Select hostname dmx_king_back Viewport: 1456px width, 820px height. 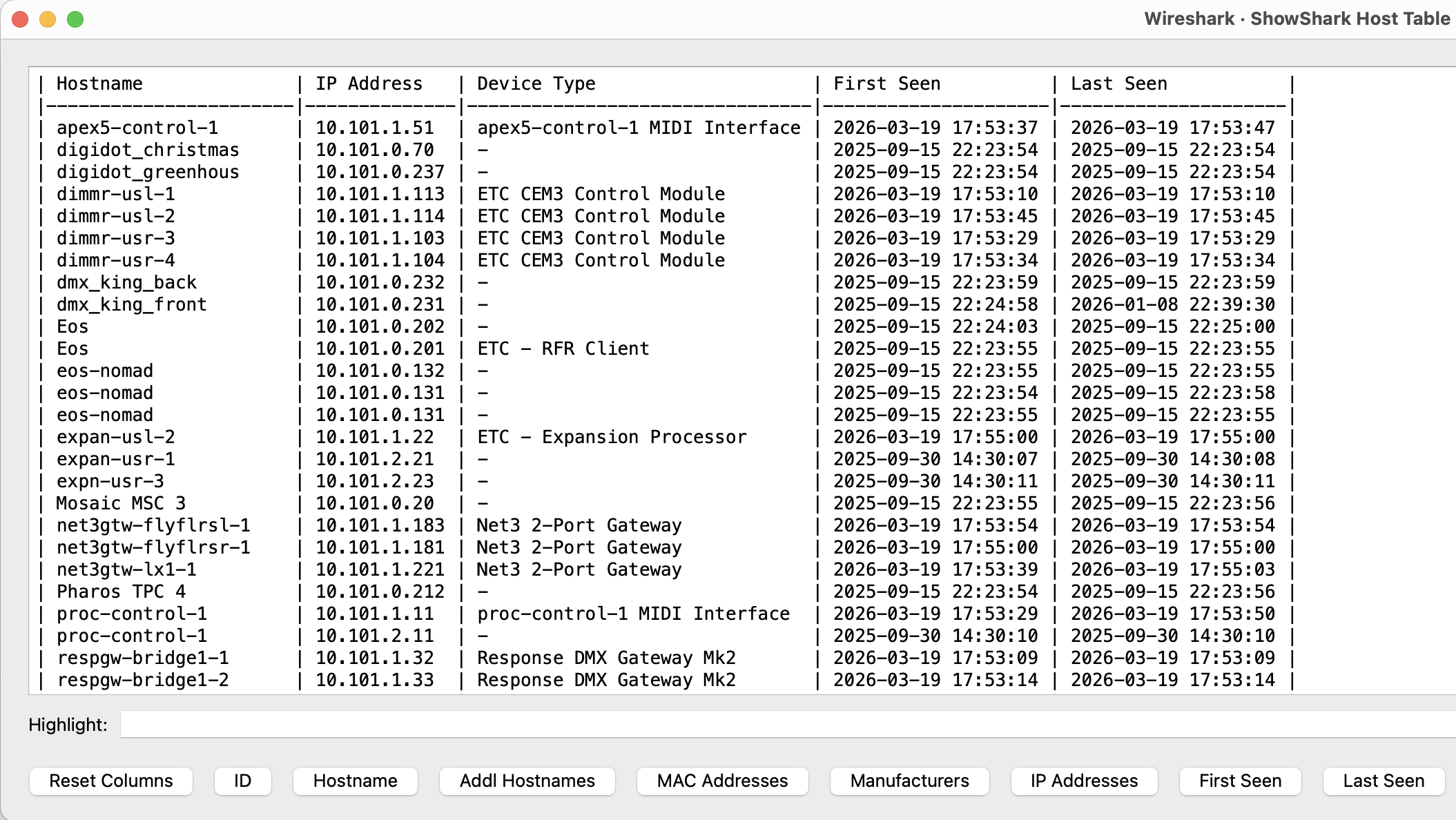[x=126, y=282]
